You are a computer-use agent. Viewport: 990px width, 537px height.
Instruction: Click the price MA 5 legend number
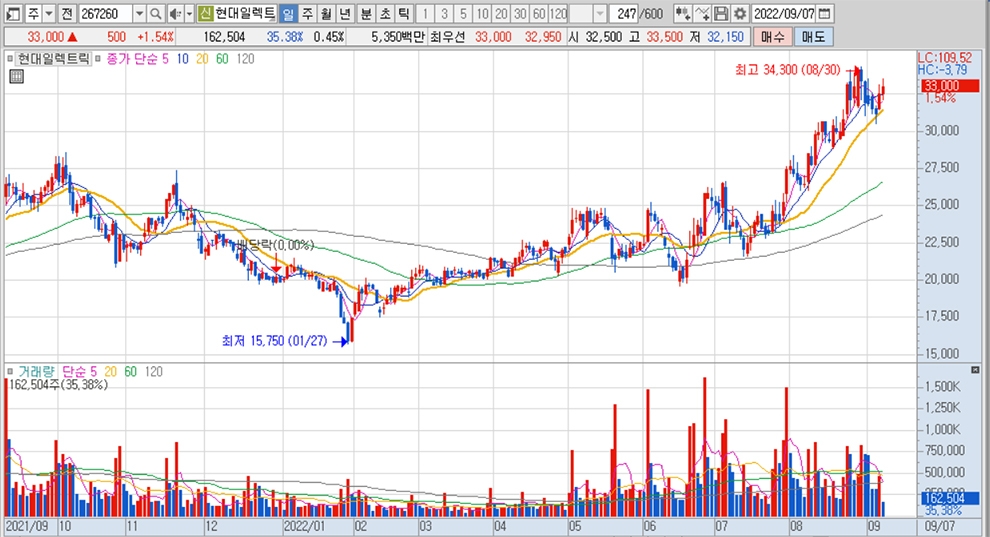click(x=165, y=59)
